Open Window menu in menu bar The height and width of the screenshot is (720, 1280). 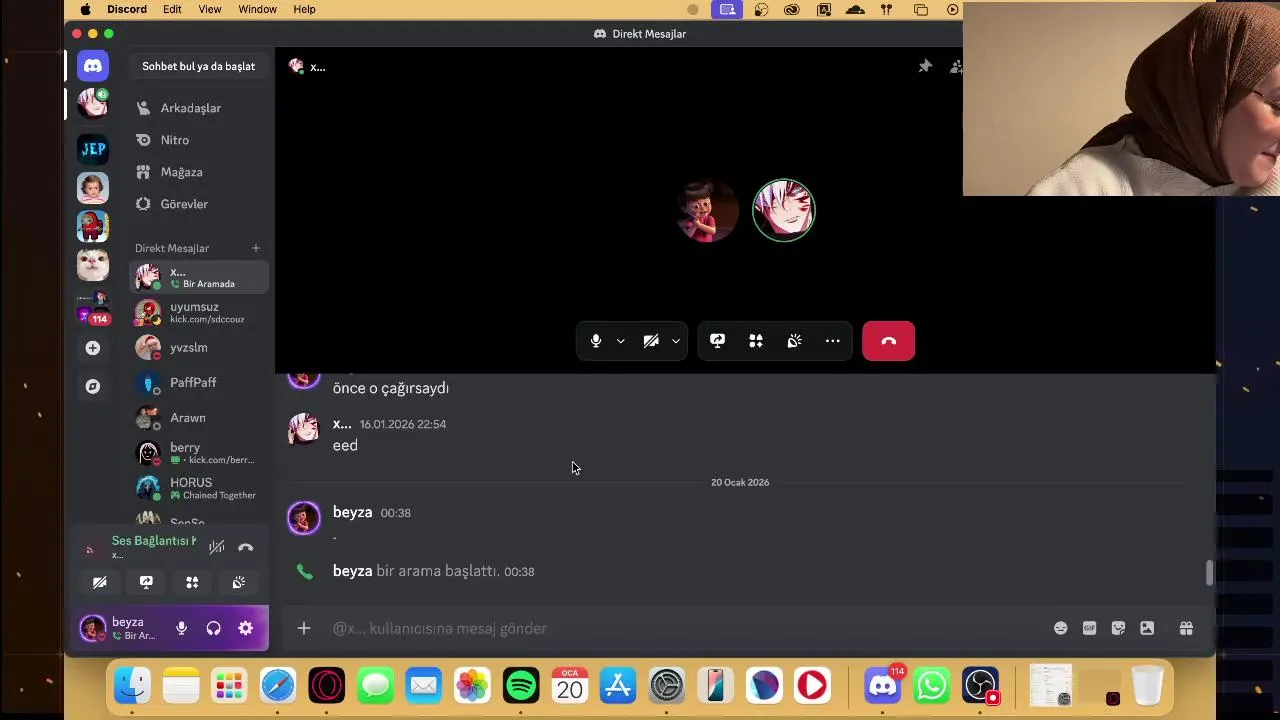[257, 9]
